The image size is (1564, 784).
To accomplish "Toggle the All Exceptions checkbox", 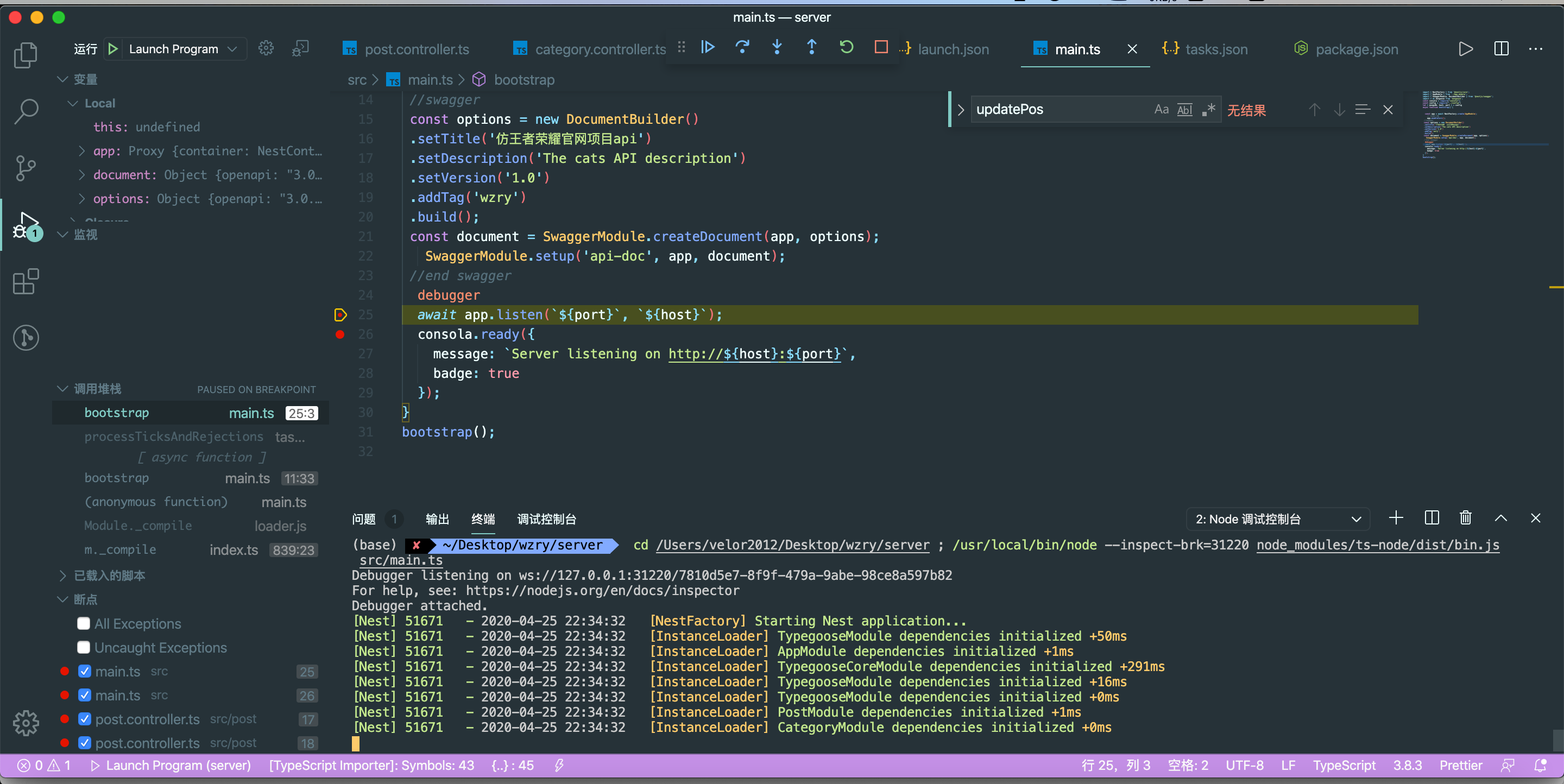I will coord(82,622).
